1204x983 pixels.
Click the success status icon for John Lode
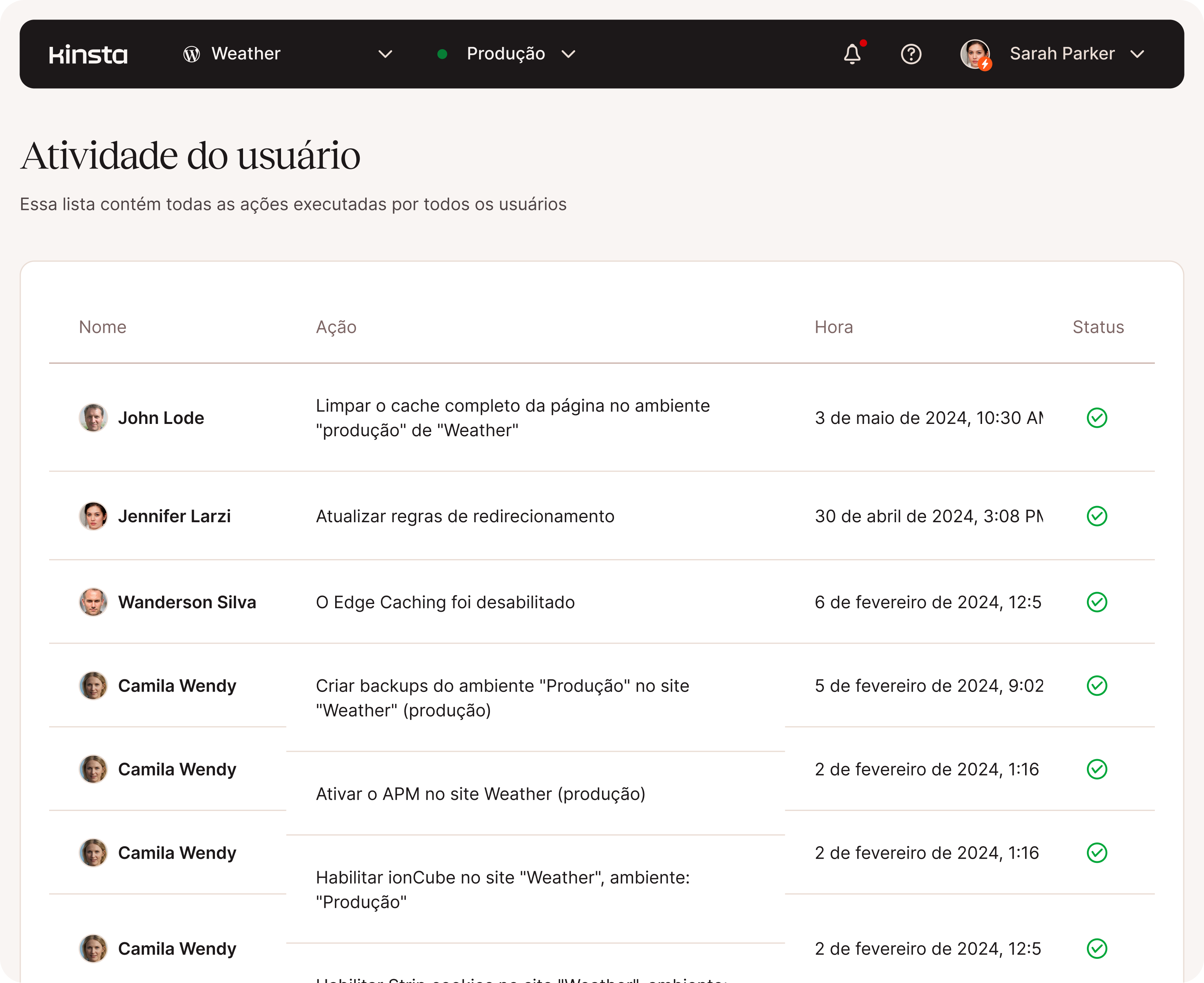pos(1096,418)
